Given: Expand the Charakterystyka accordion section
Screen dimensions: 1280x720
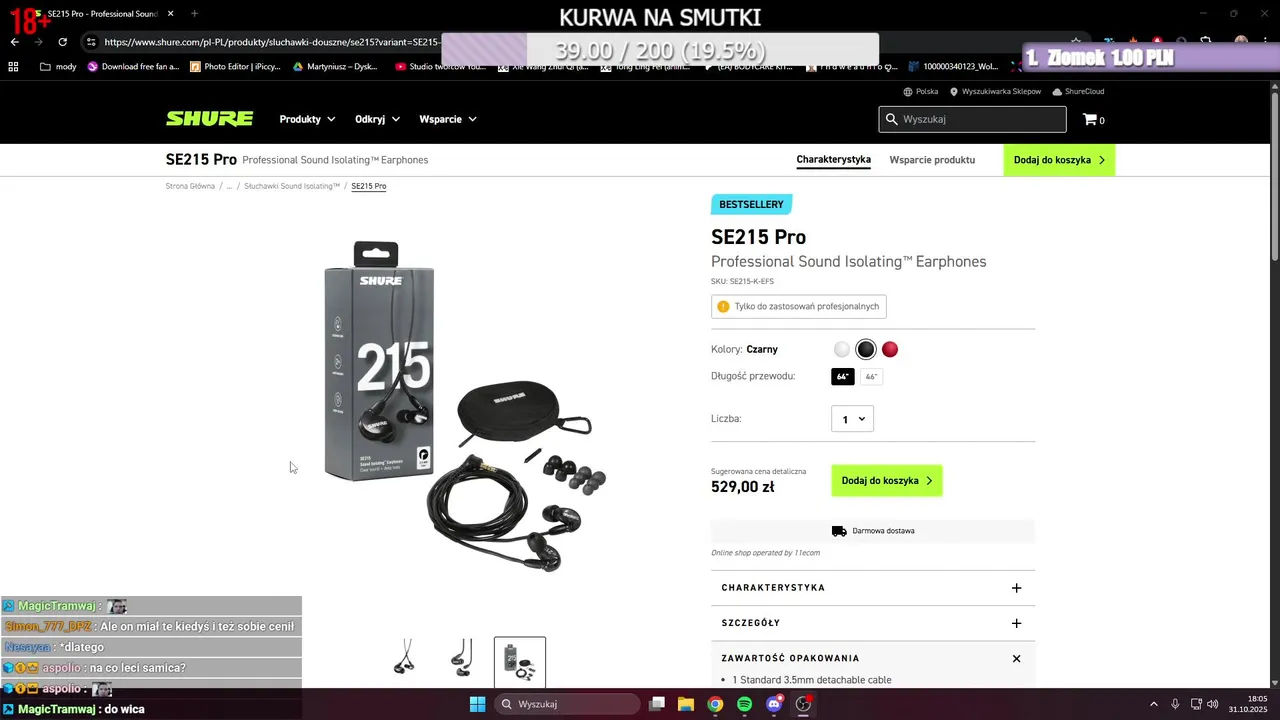Looking at the screenshot, I should 873,588.
